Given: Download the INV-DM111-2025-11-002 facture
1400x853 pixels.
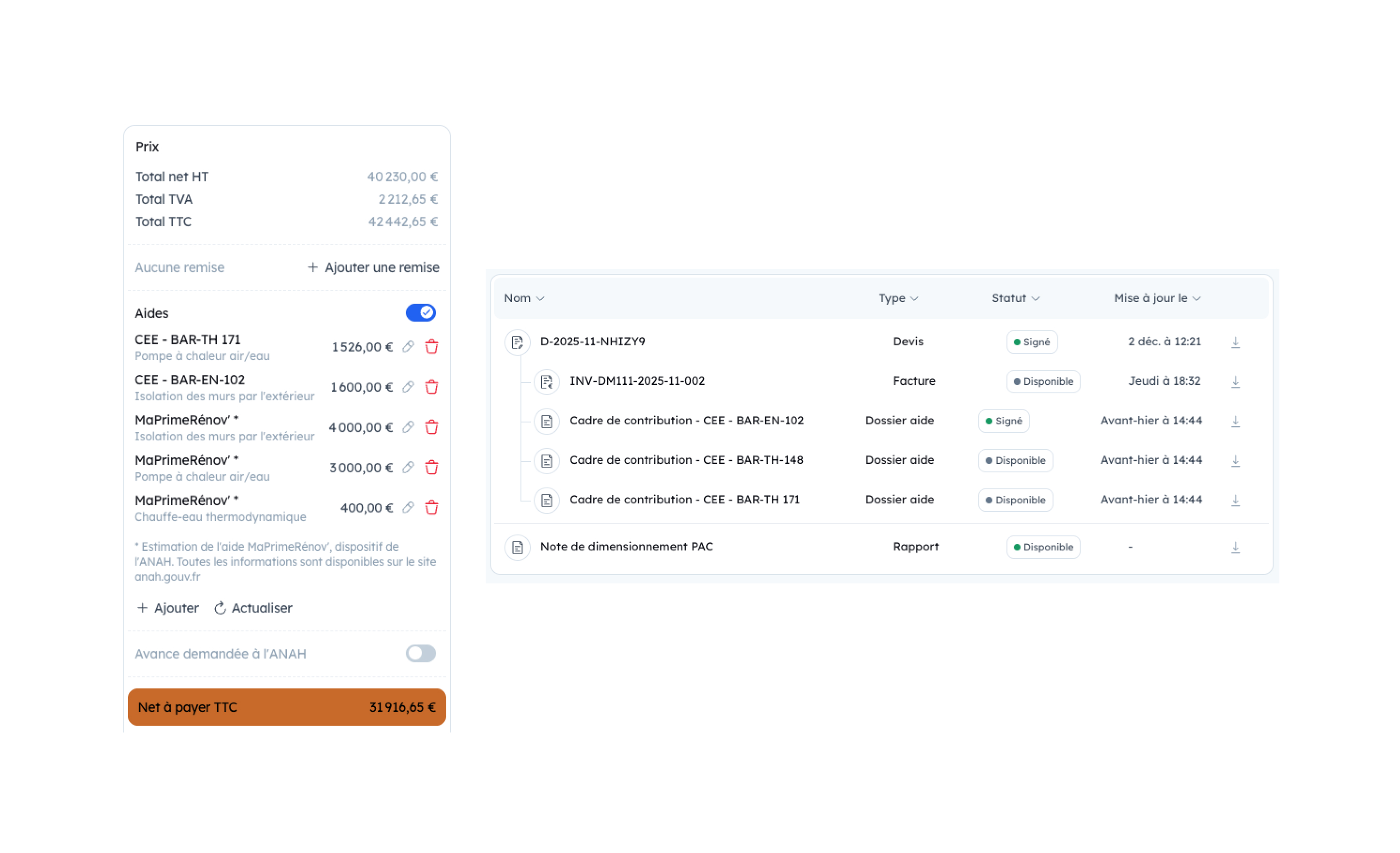Looking at the screenshot, I should (x=1236, y=381).
